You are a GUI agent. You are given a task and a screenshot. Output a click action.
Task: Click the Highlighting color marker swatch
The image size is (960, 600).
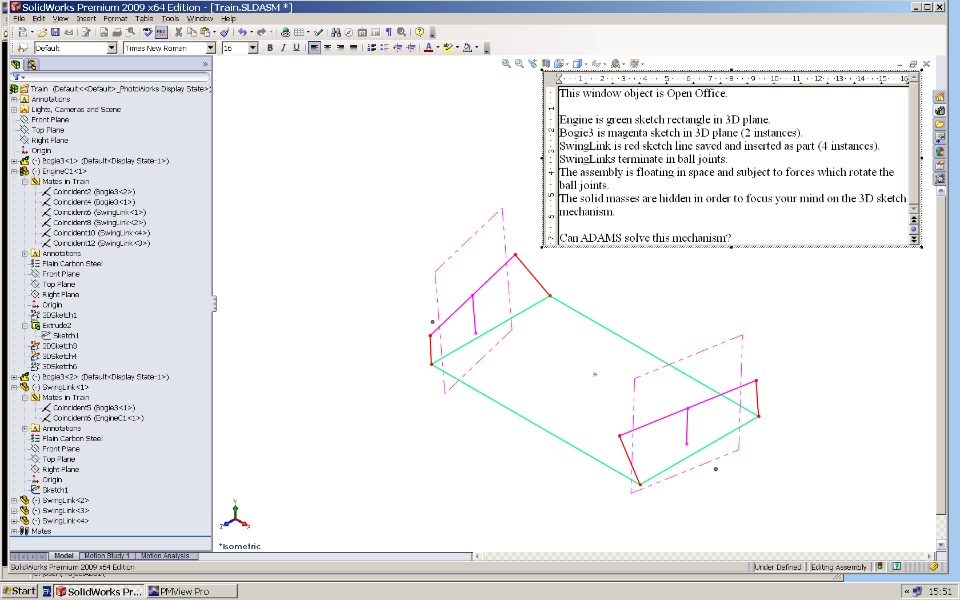448,48
